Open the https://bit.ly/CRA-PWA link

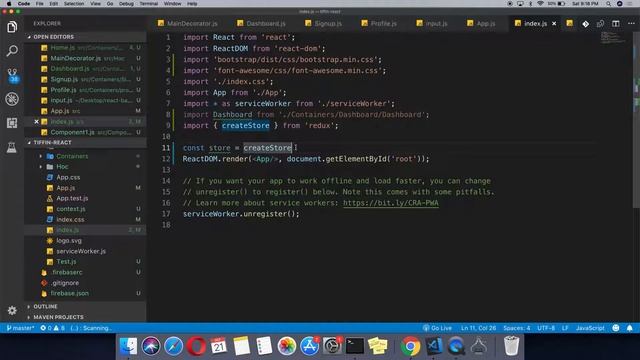click(391, 203)
